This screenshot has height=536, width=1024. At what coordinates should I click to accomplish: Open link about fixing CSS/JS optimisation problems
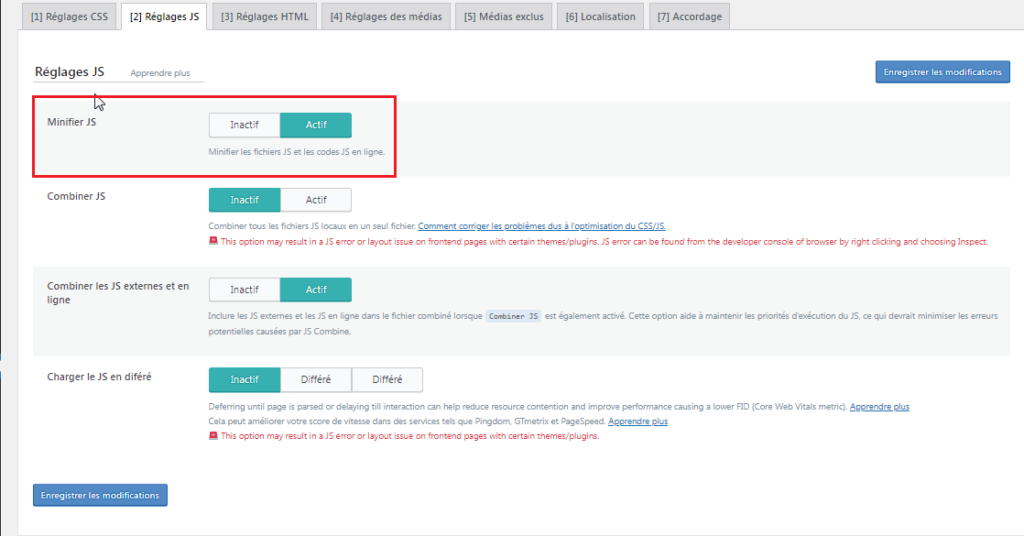[541, 226]
